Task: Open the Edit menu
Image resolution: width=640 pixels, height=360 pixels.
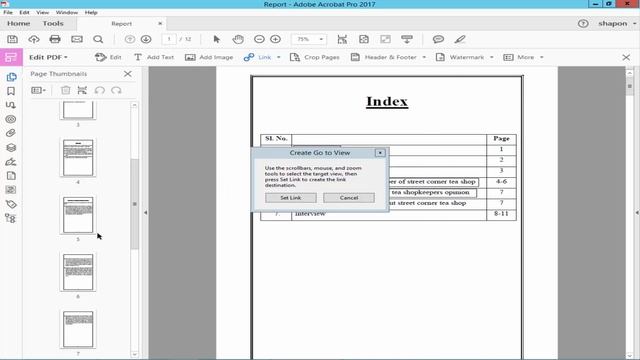Action: (24, 12)
